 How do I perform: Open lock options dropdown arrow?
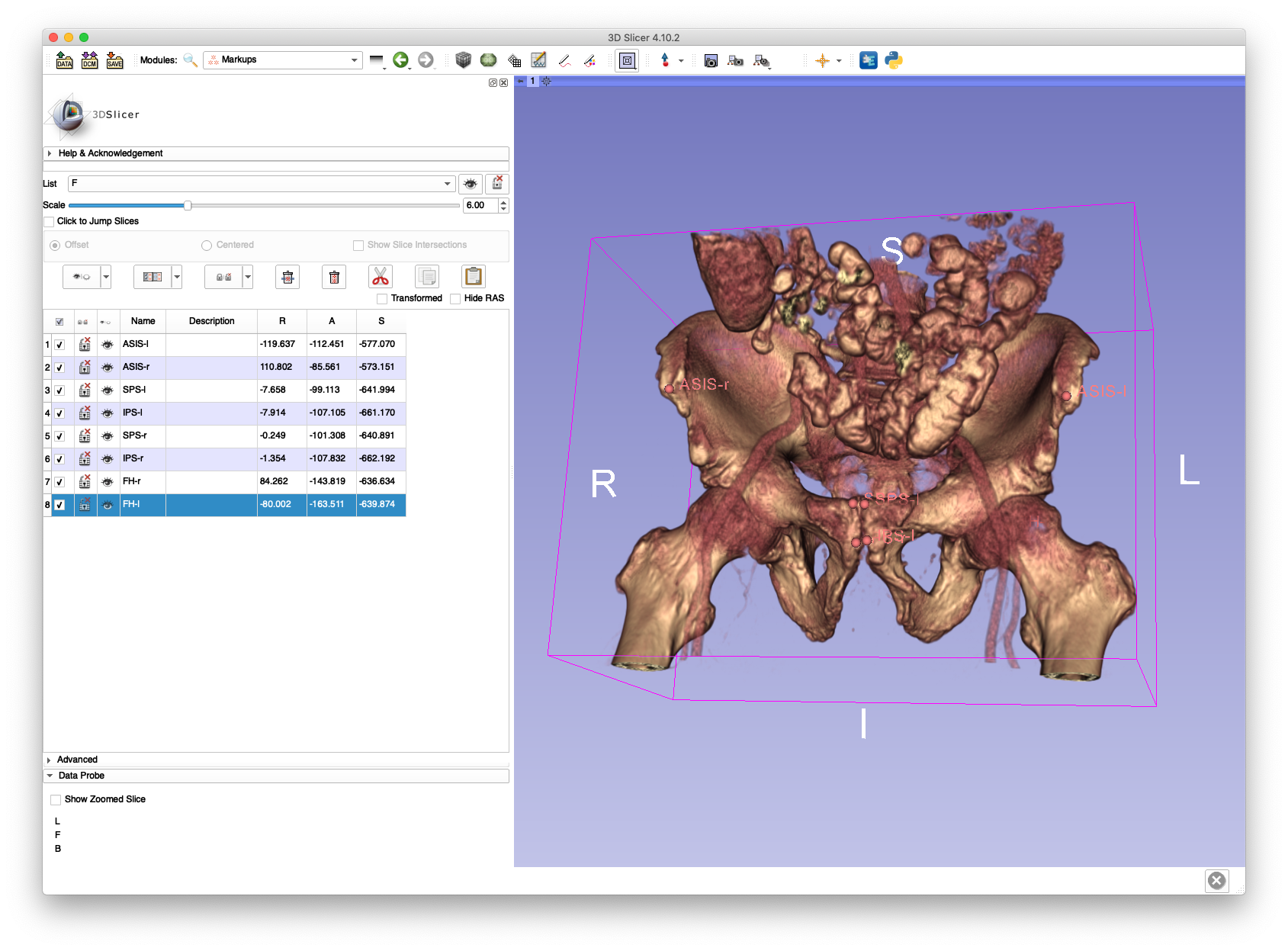pyautogui.click(x=248, y=277)
